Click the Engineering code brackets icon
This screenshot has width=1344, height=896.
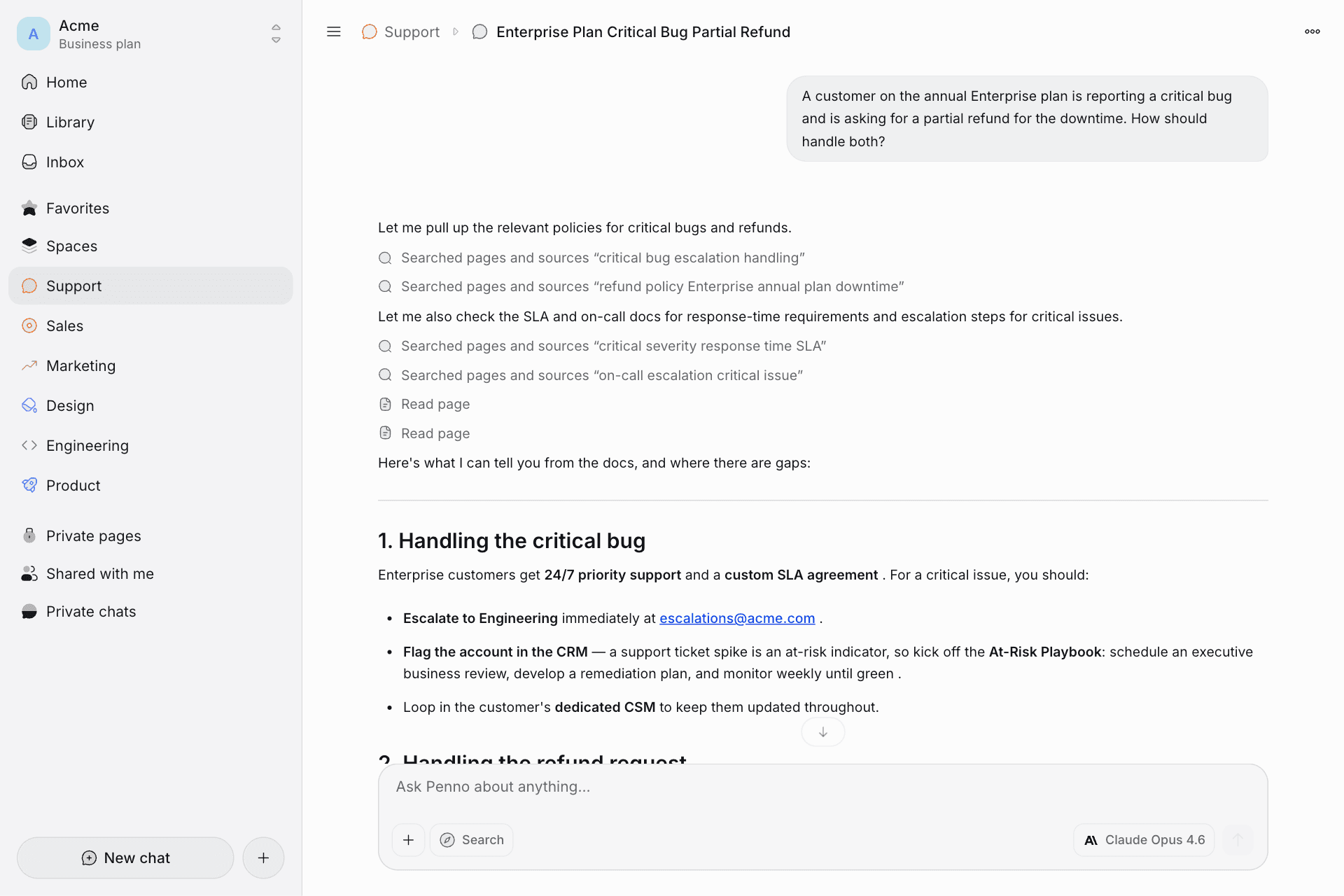pyautogui.click(x=29, y=445)
